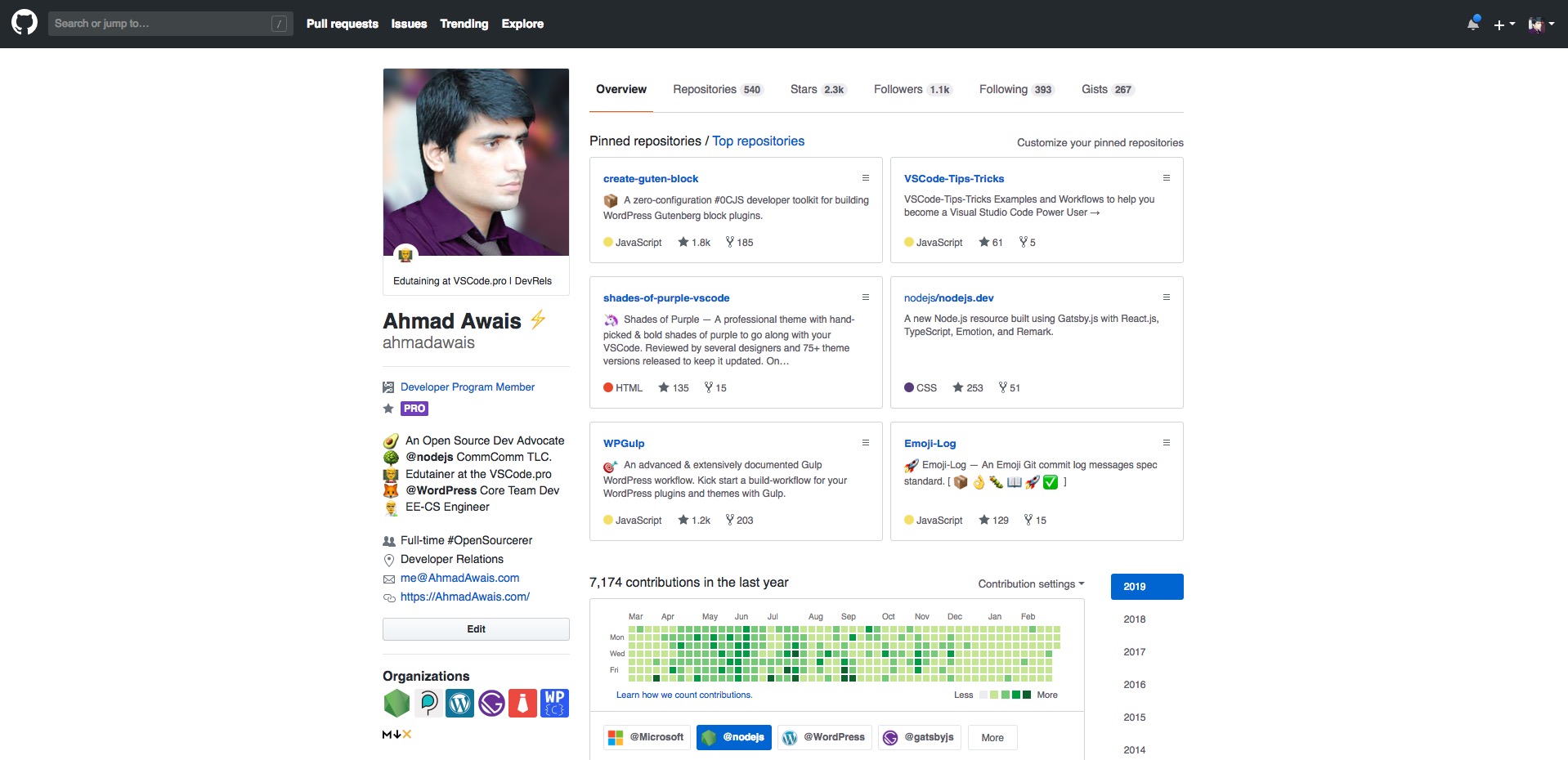1568x760 pixels.
Task: Filter activity by @gatsbyjs
Action: point(920,737)
